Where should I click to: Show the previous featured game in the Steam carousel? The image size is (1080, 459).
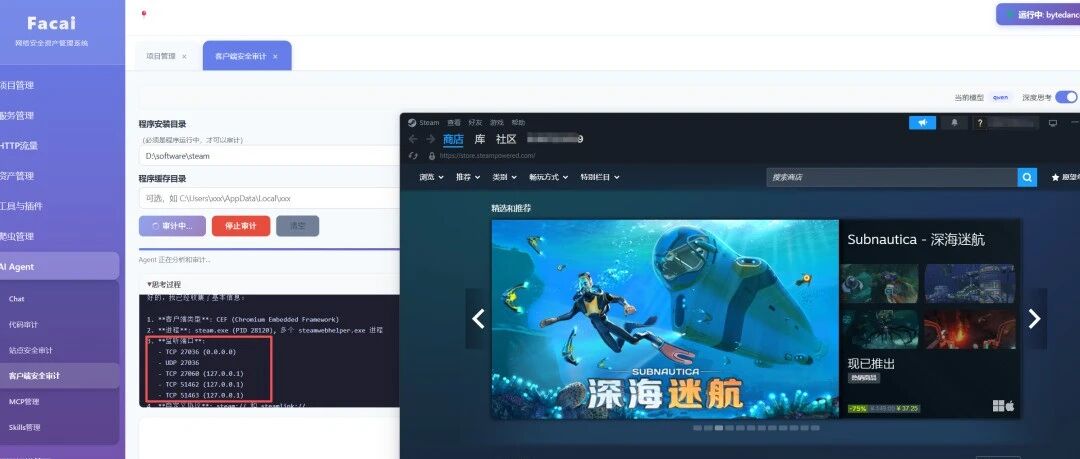[478, 318]
